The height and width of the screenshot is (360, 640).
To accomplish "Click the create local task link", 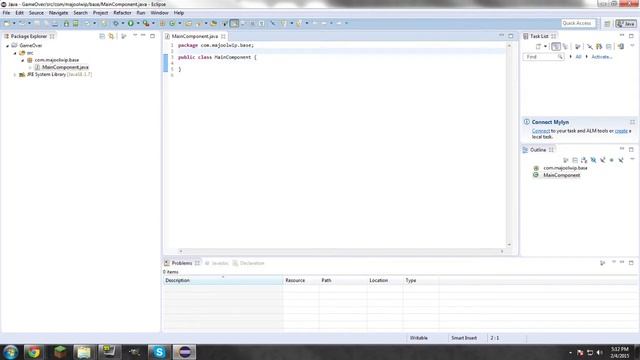I will (621, 131).
